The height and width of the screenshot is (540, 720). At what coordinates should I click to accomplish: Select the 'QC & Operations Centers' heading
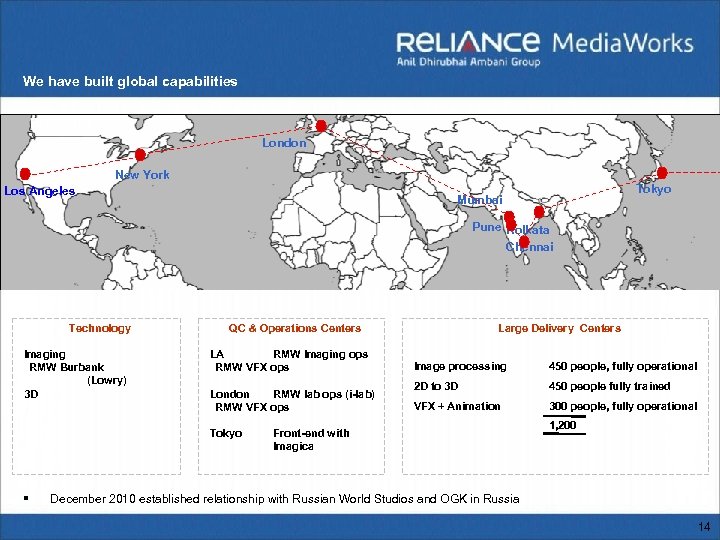pos(295,328)
